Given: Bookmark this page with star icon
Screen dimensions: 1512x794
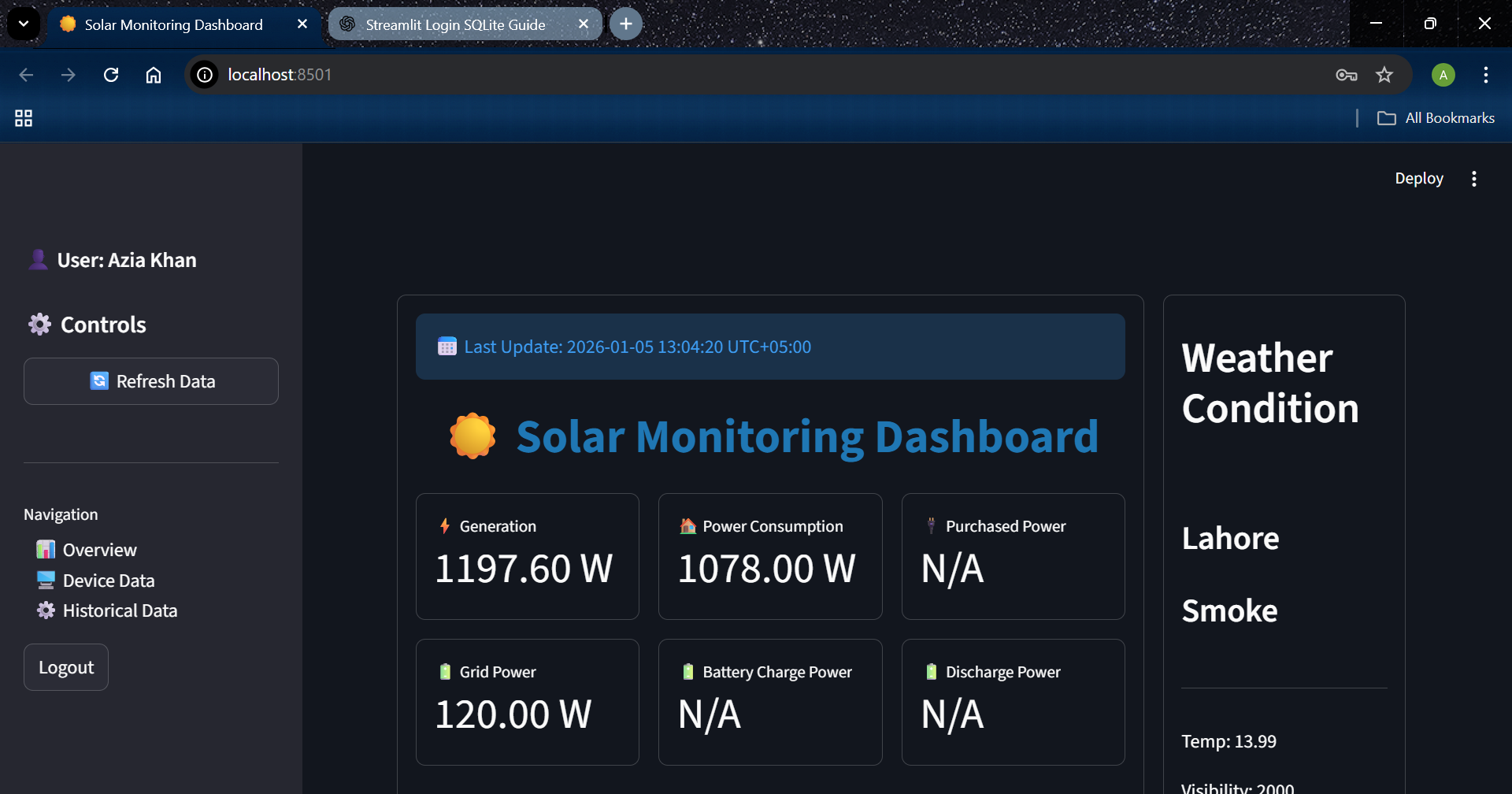Looking at the screenshot, I should click(1384, 75).
